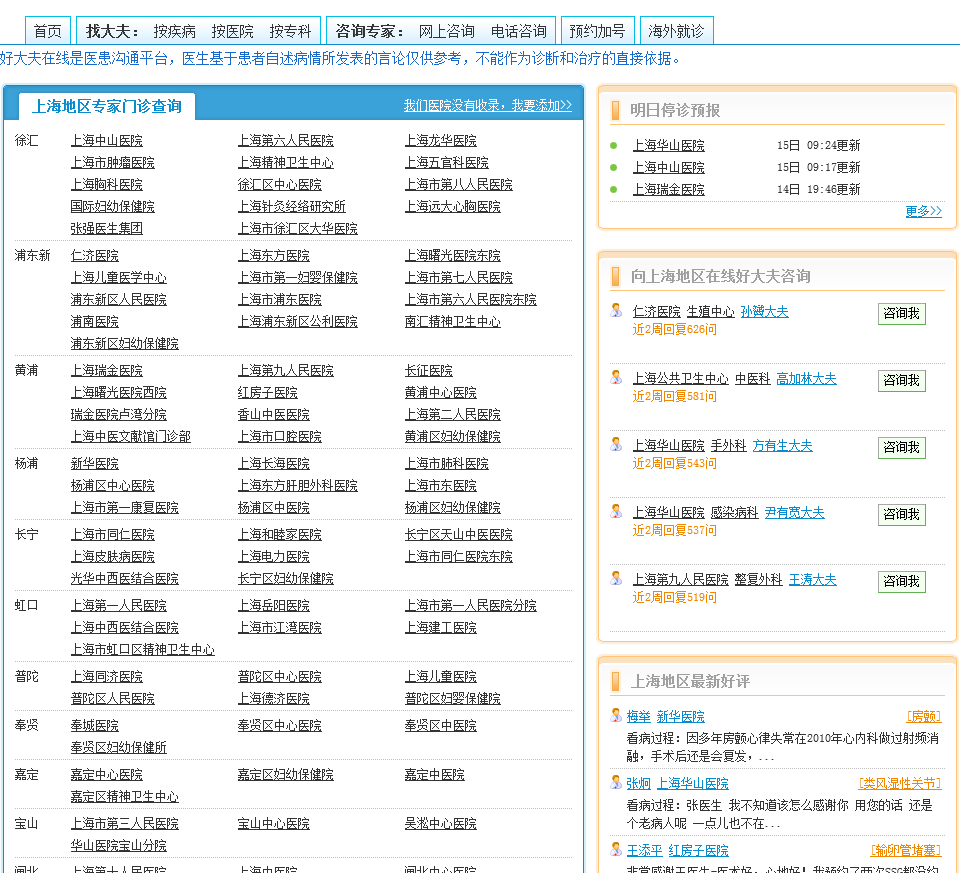Click the user icon beside 张炯 review

pyautogui.click(x=617, y=782)
